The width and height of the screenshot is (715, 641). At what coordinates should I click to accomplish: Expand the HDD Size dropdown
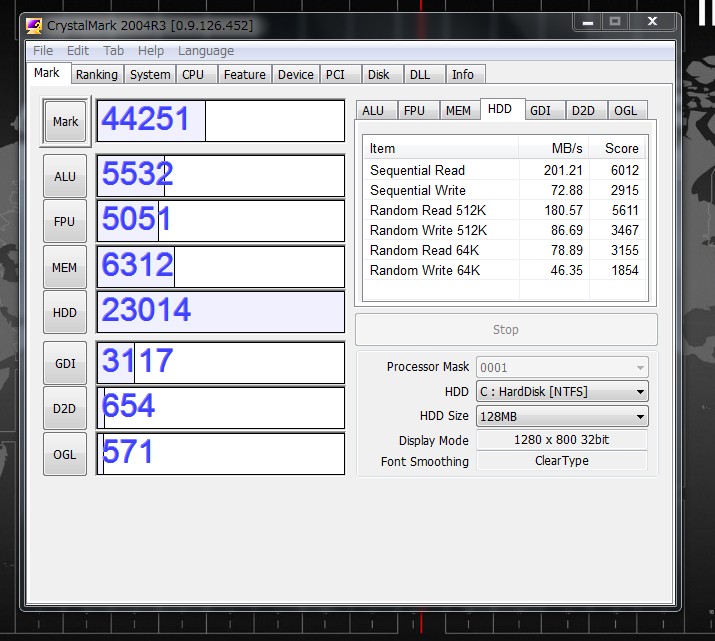[562, 416]
